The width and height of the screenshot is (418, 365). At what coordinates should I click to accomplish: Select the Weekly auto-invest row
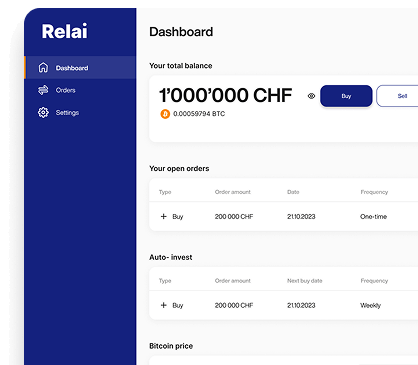[283, 305]
